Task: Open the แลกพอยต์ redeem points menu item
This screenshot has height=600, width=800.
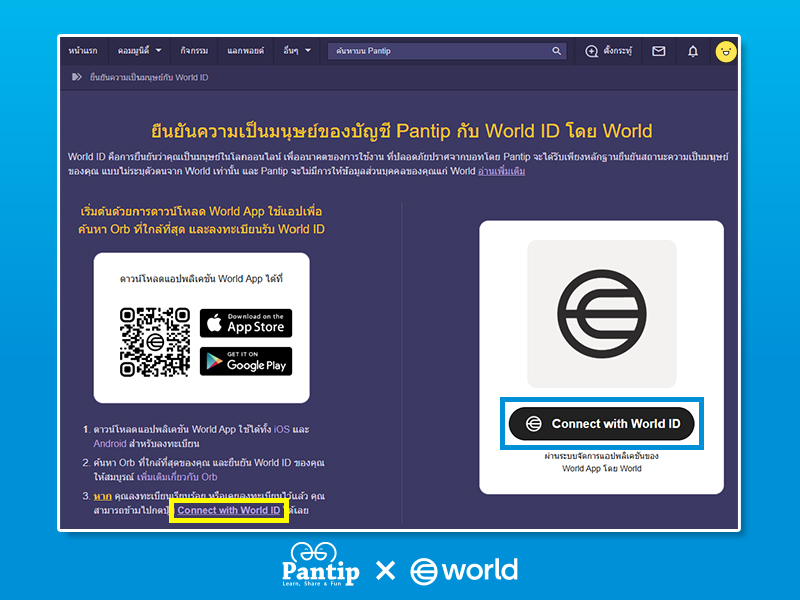Action: point(245,51)
